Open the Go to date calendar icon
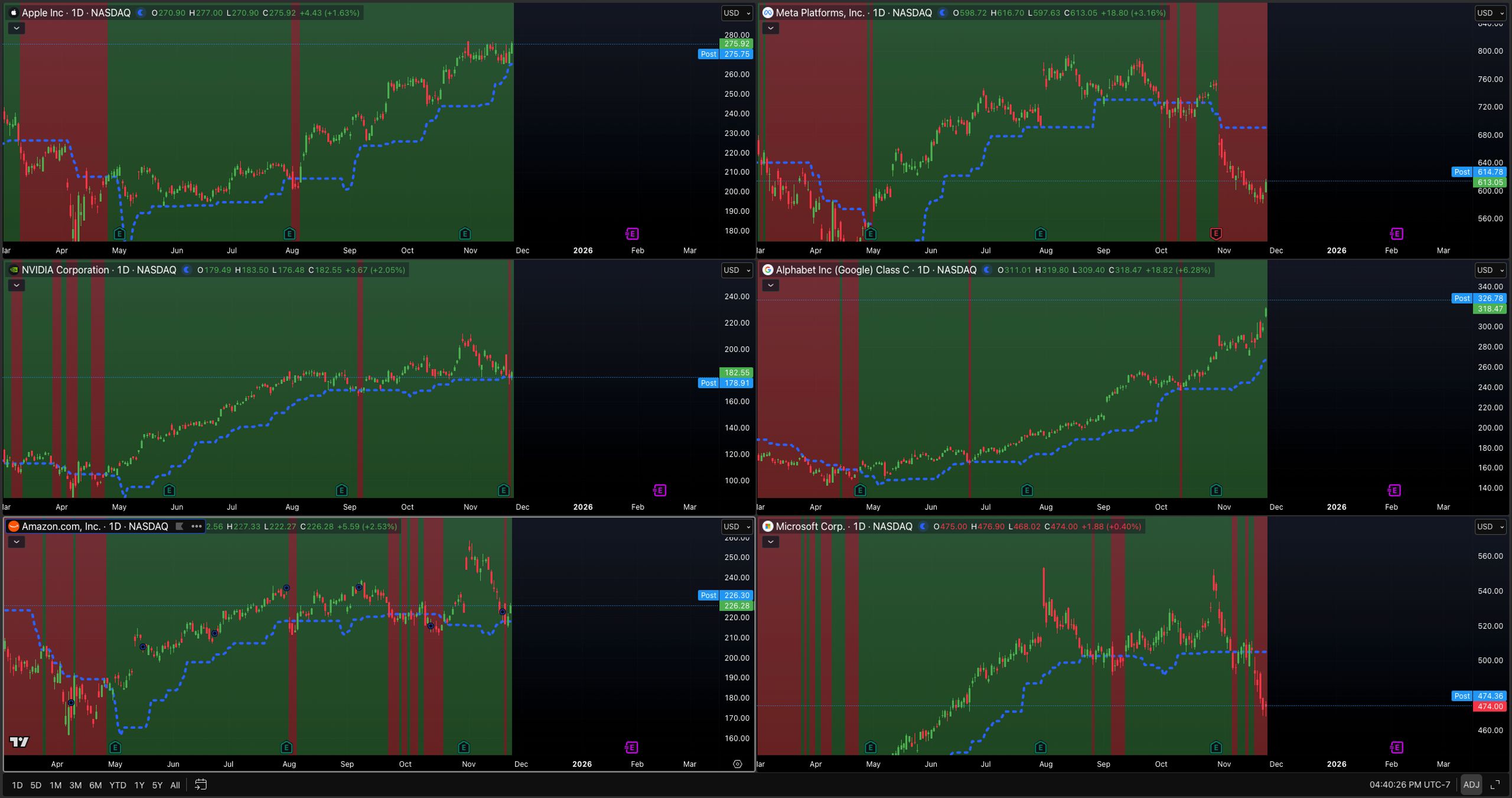 pos(201,784)
